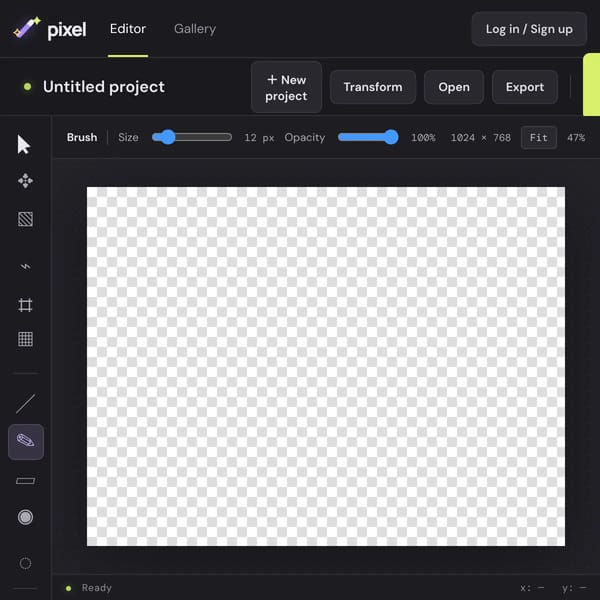Click the 100% opacity value

coord(423,137)
